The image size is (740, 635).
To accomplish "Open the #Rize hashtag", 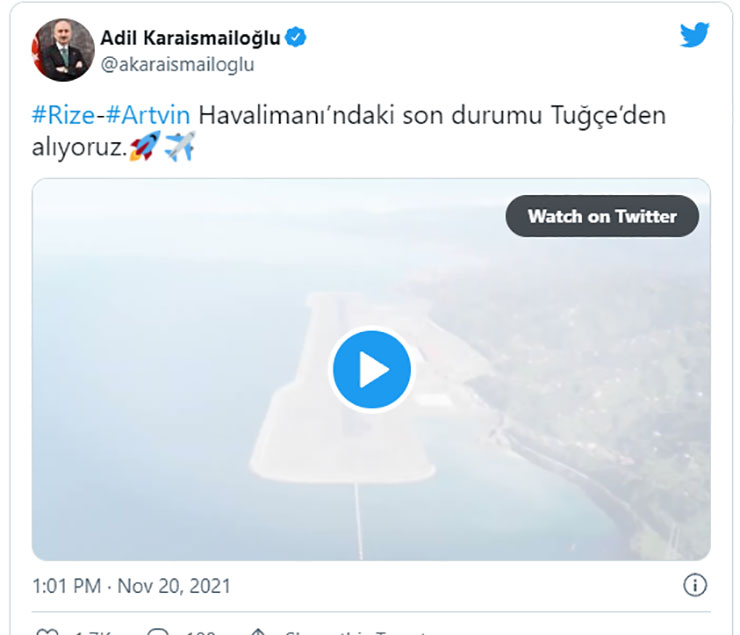I will tap(63, 115).
